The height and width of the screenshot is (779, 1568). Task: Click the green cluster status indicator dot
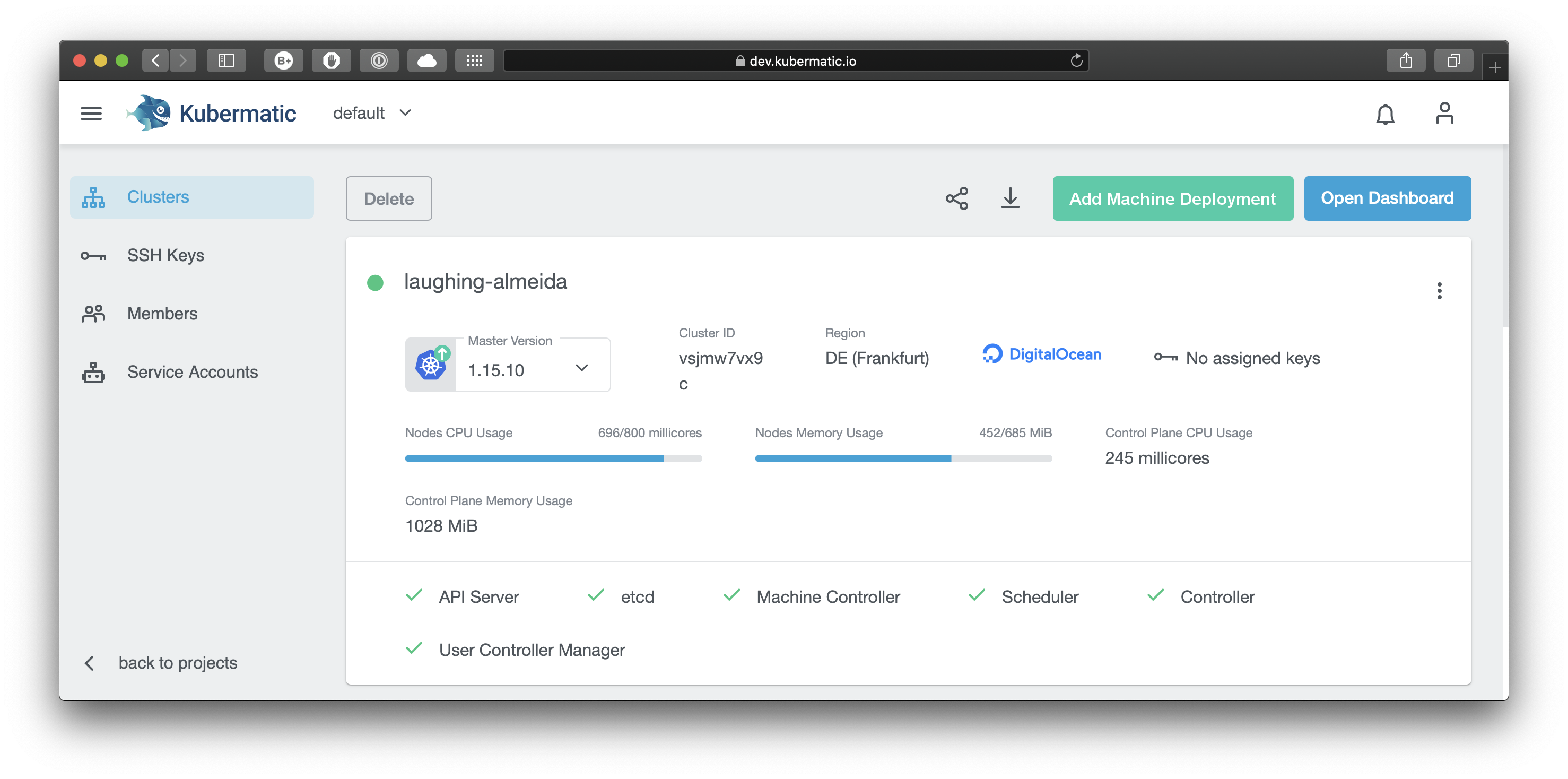pyautogui.click(x=375, y=282)
